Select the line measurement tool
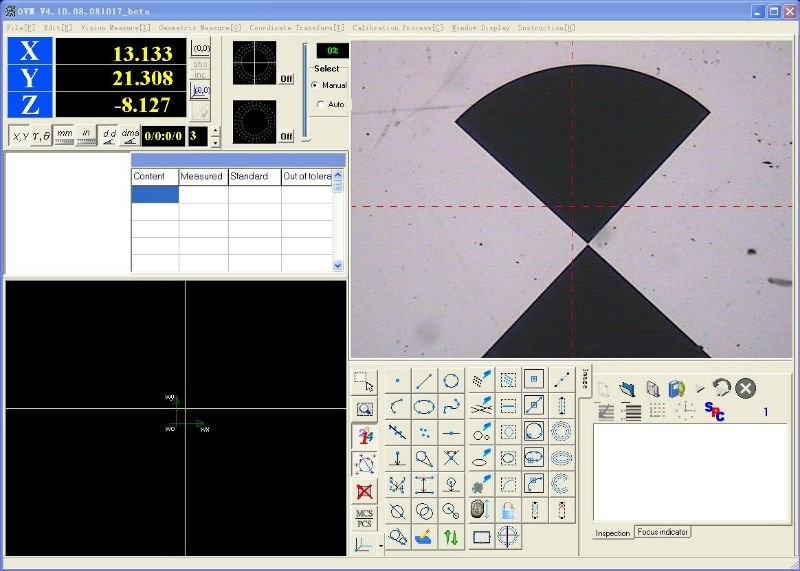The image size is (800, 571). pos(424,381)
